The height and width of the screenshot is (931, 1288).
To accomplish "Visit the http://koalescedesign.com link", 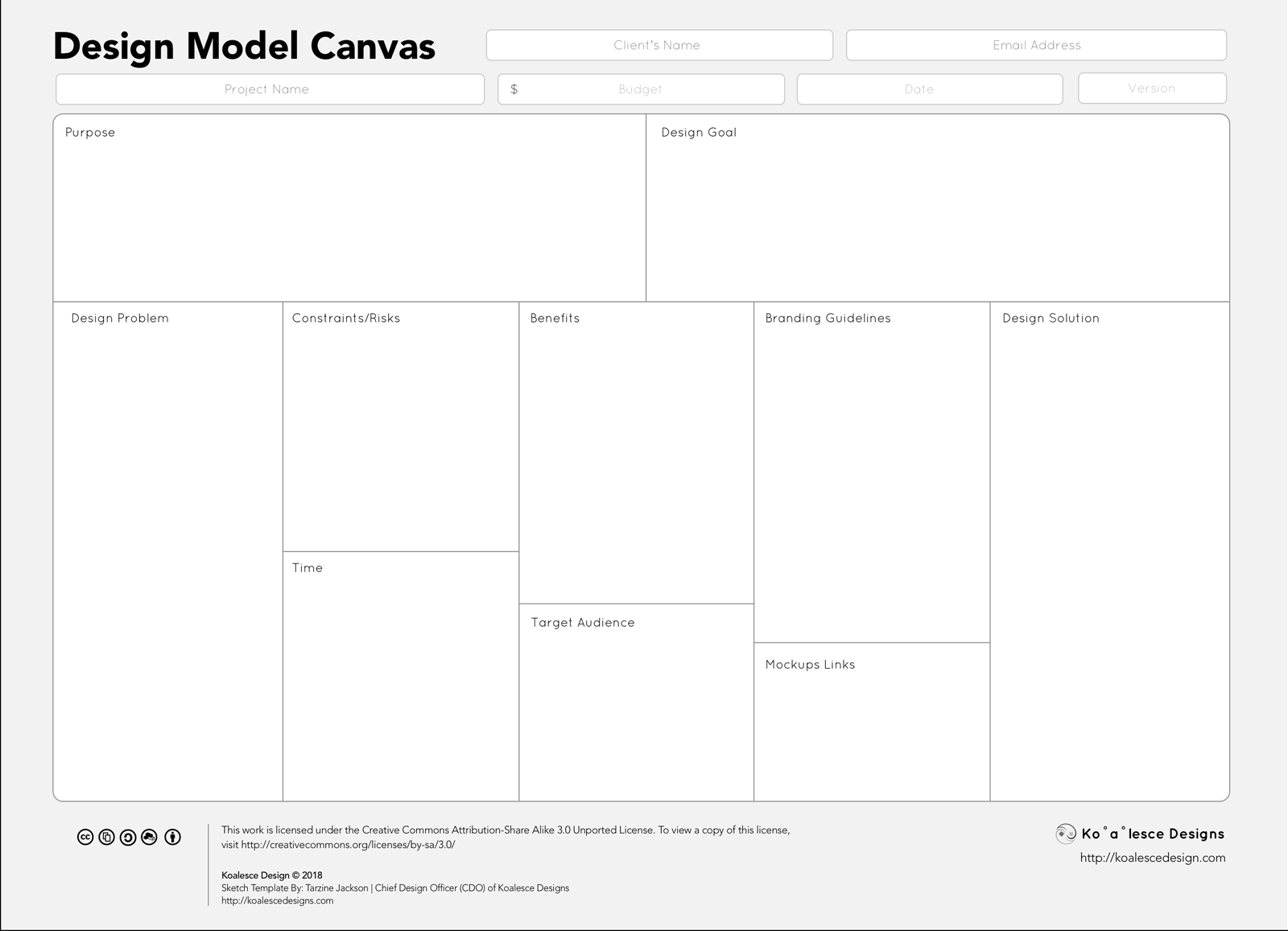I will pyautogui.click(x=1153, y=858).
